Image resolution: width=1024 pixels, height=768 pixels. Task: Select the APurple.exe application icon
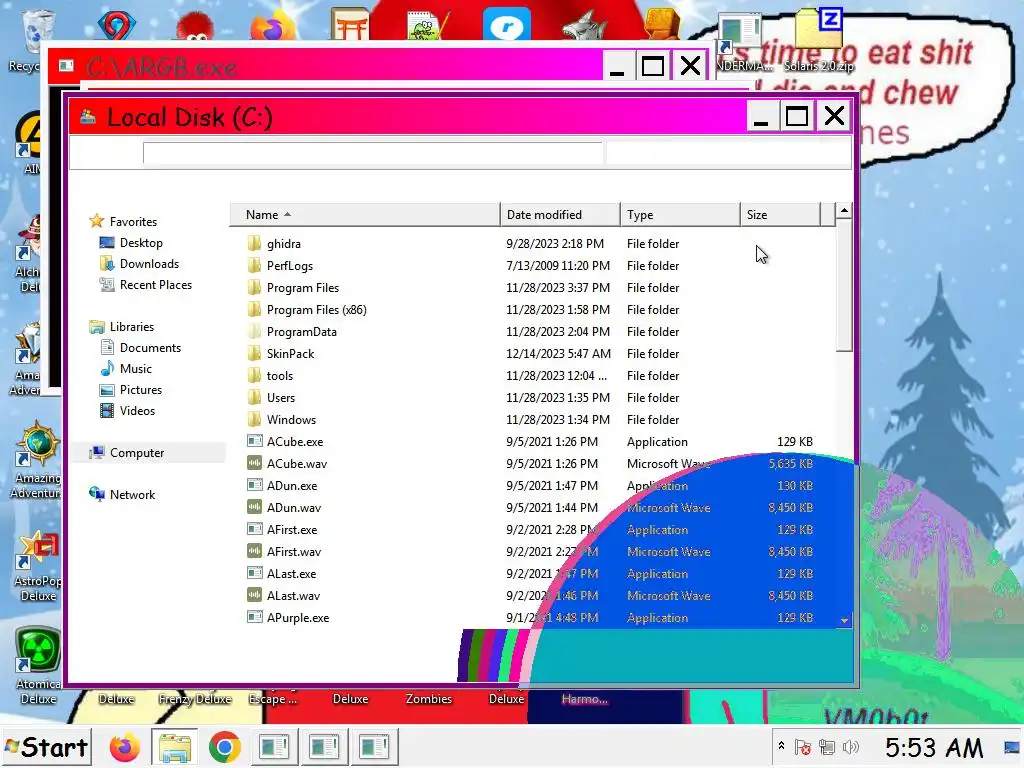point(255,617)
